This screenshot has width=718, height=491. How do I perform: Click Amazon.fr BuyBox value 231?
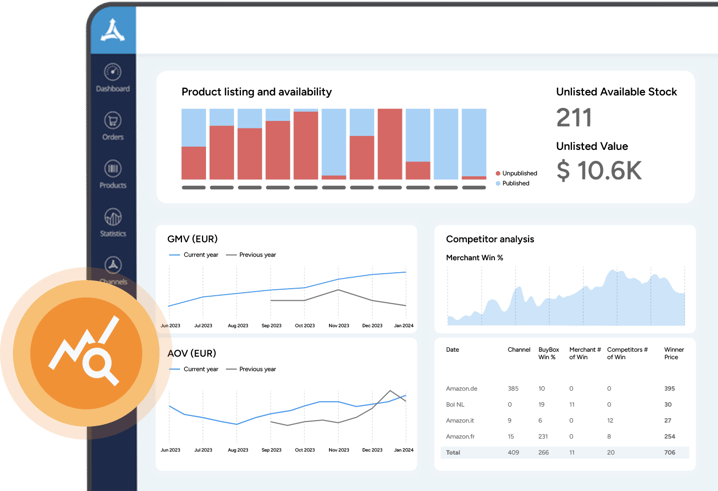[543, 436]
